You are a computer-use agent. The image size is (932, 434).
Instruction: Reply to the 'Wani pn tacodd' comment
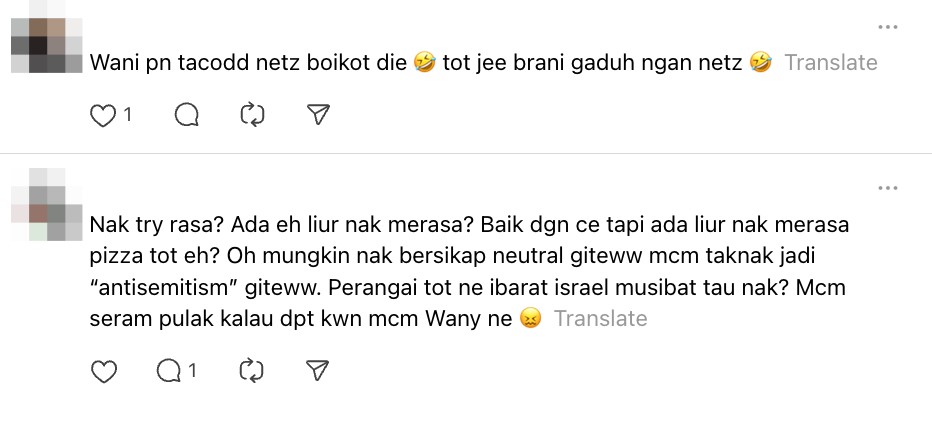tap(187, 116)
